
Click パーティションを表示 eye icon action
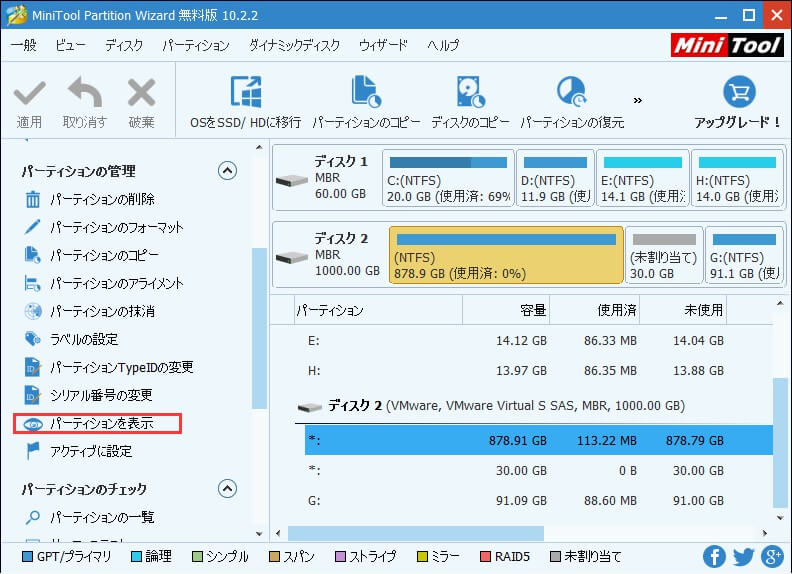[97, 423]
